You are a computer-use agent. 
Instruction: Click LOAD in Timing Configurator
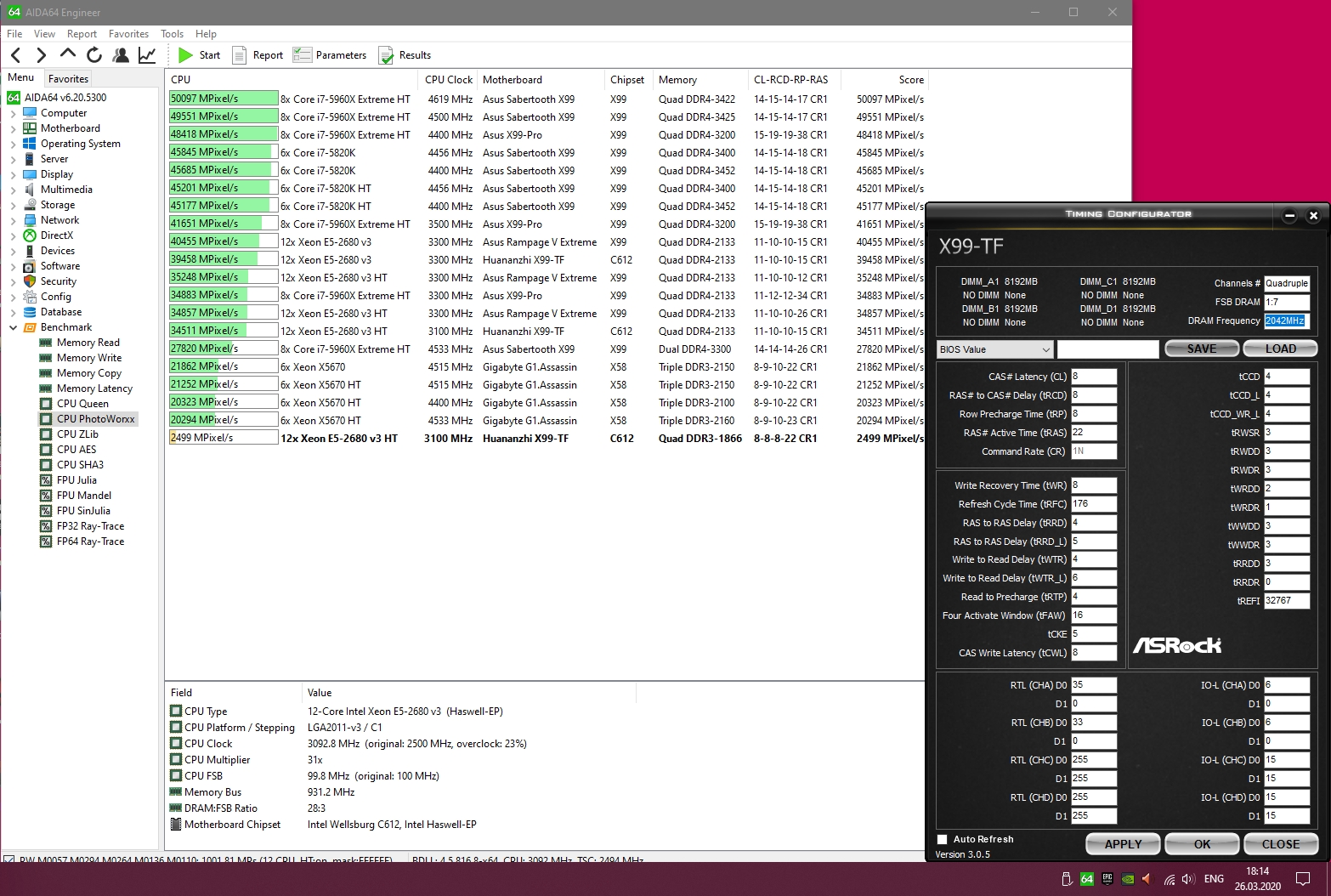1280,349
